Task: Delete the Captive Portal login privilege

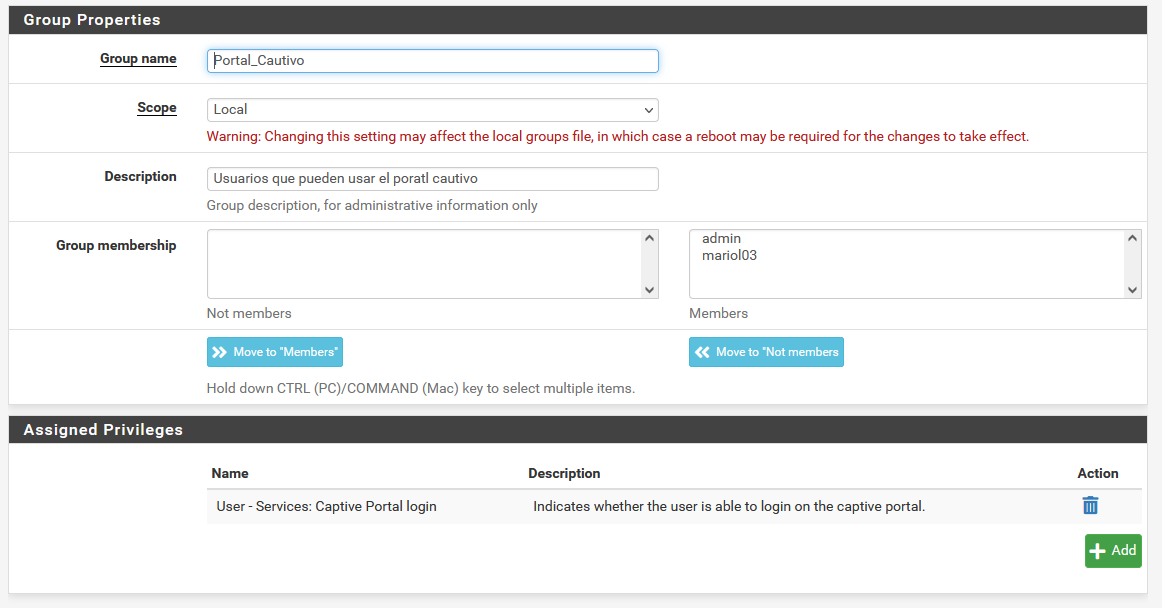Action: coord(1090,506)
